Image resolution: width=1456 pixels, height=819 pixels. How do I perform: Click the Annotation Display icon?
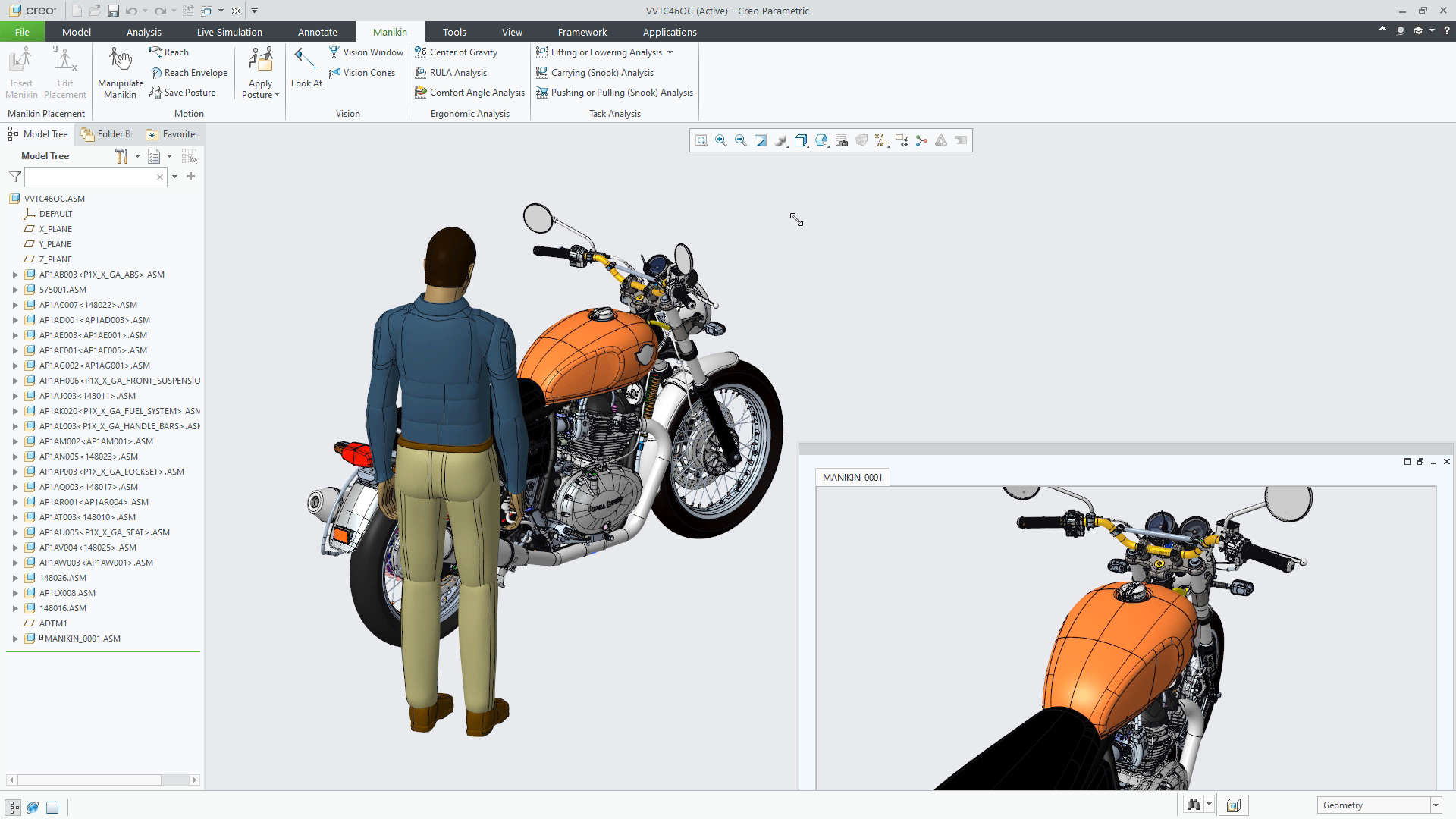(x=902, y=140)
